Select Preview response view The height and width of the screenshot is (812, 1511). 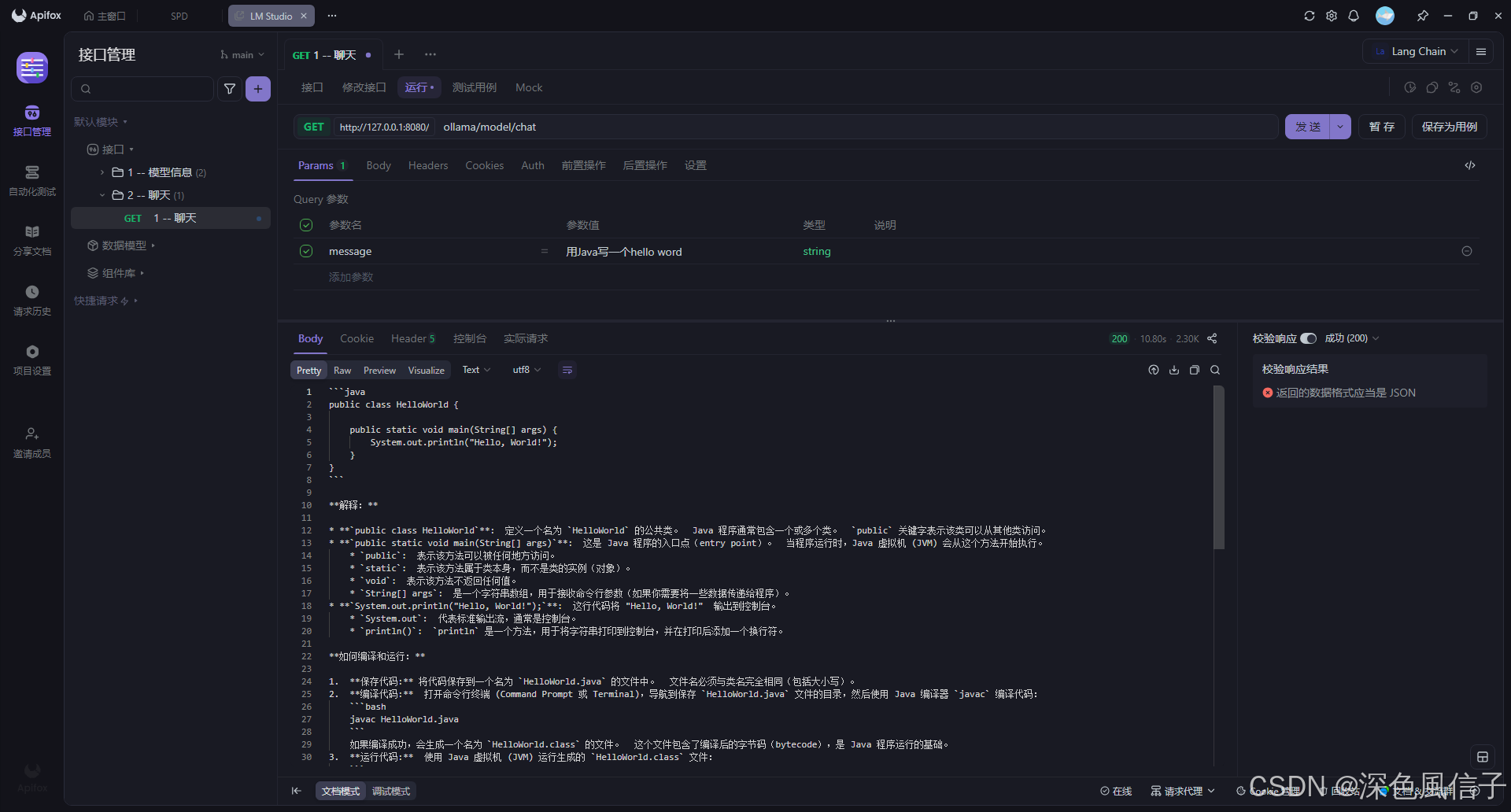(x=379, y=370)
